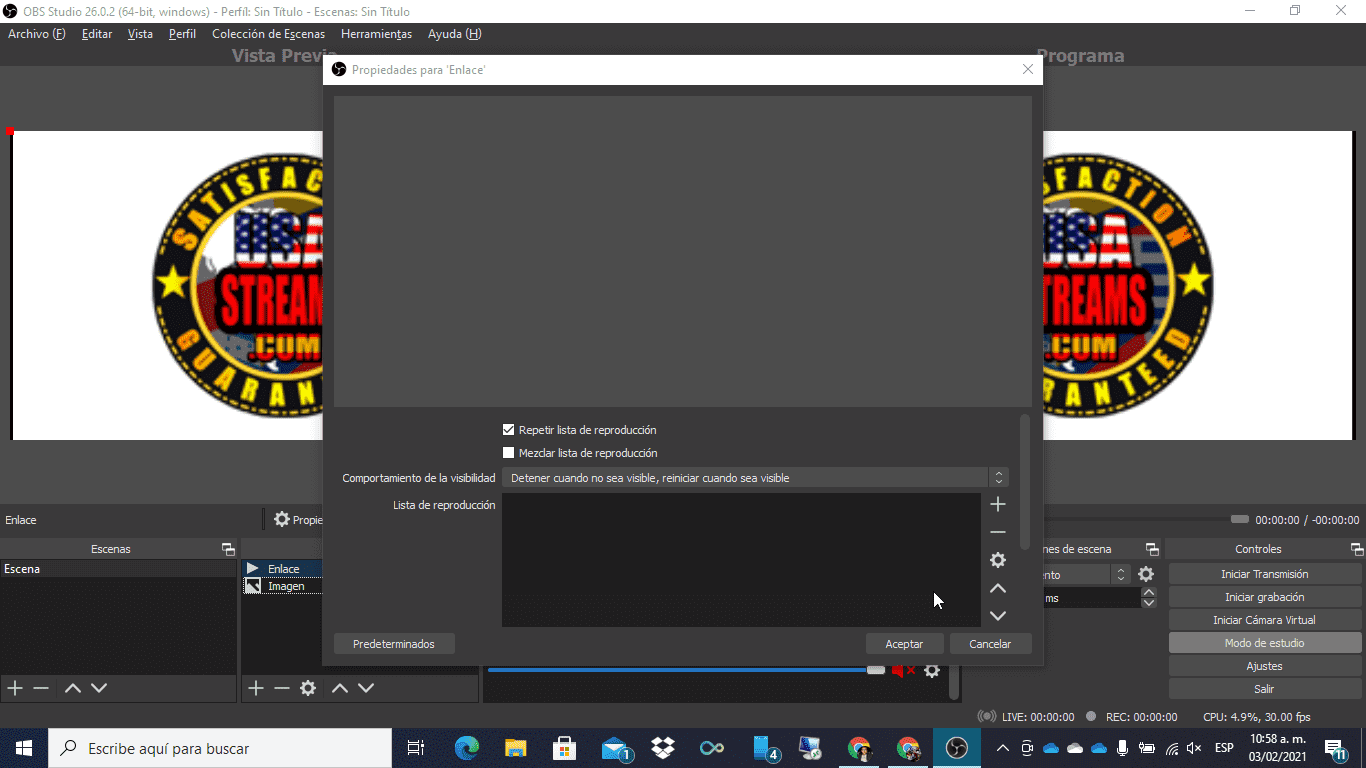The height and width of the screenshot is (768, 1366).
Task: Open the Herramientas menu
Action: (x=376, y=34)
